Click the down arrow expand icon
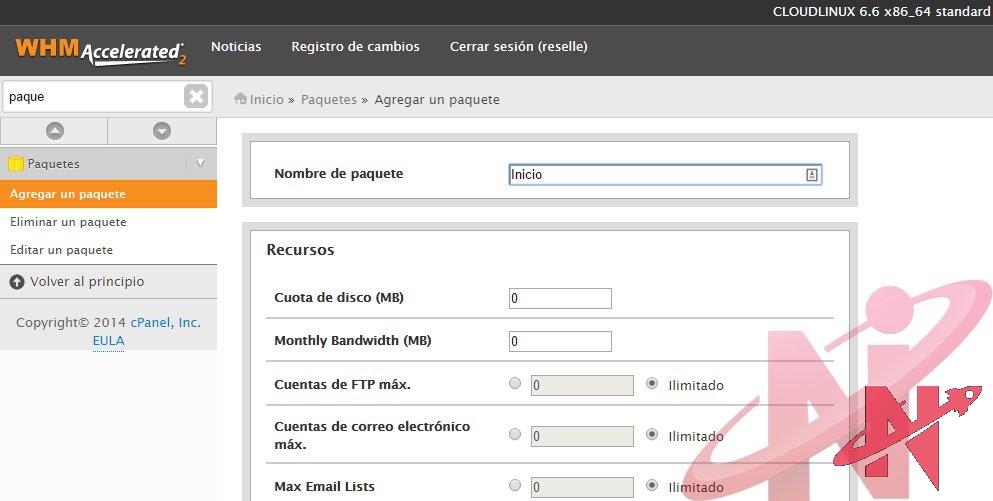The width and height of the screenshot is (993, 501). [162, 131]
